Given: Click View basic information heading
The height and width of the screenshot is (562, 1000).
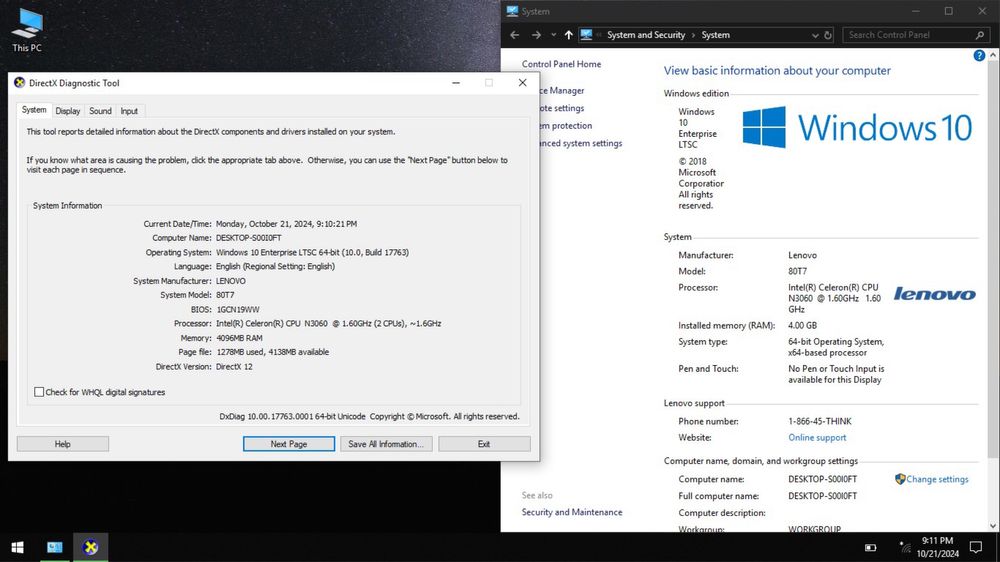Looking at the screenshot, I should pyautogui.click(x=777, y=71).
